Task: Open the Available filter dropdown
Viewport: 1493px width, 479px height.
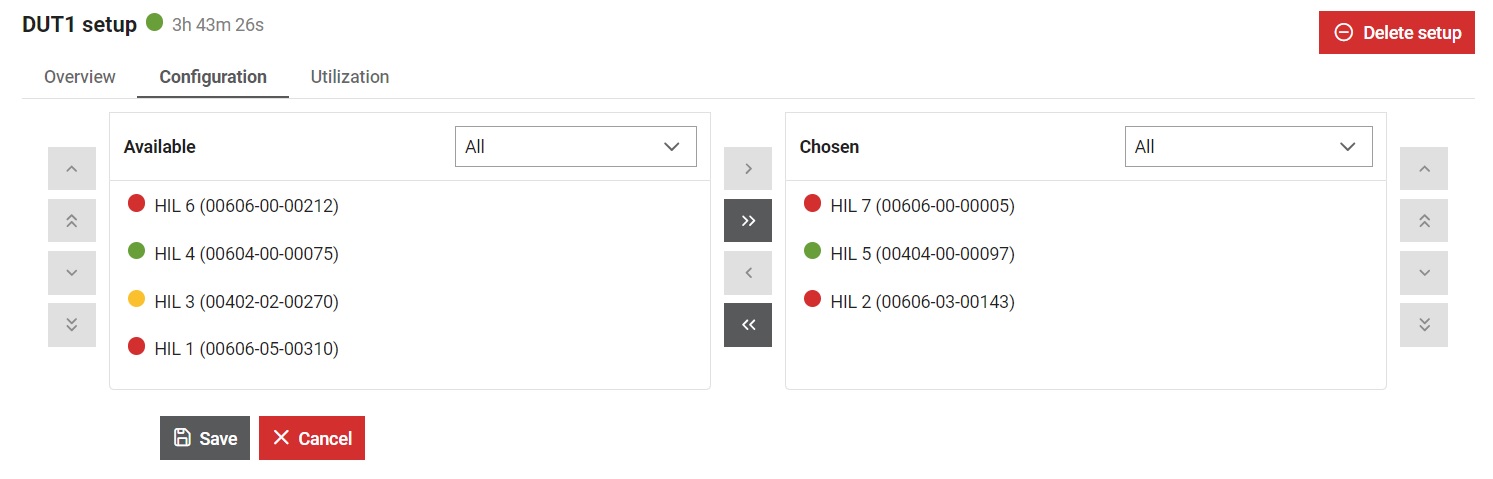Action: coord(575,147)
